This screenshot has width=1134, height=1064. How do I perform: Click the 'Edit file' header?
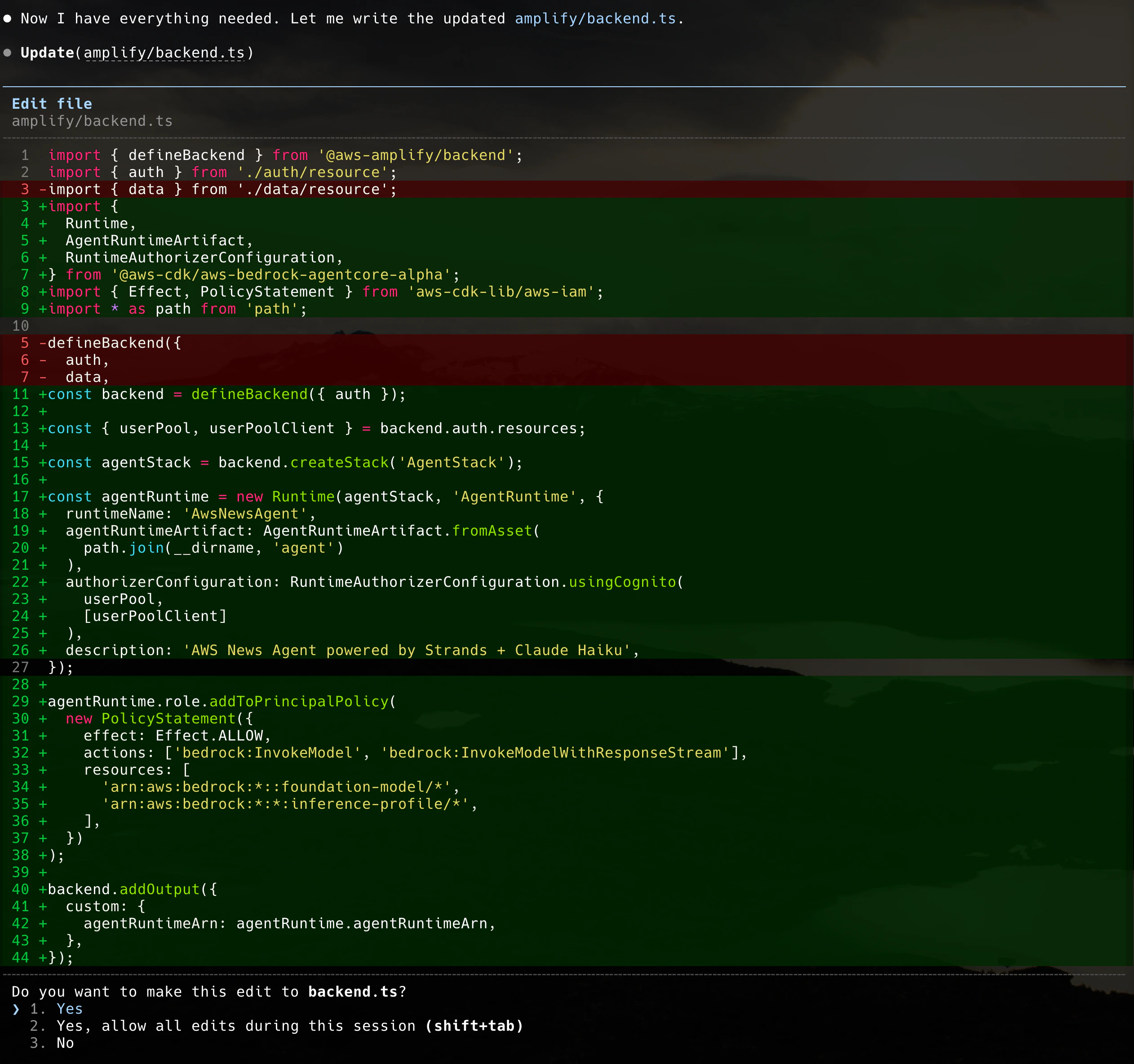52,103
